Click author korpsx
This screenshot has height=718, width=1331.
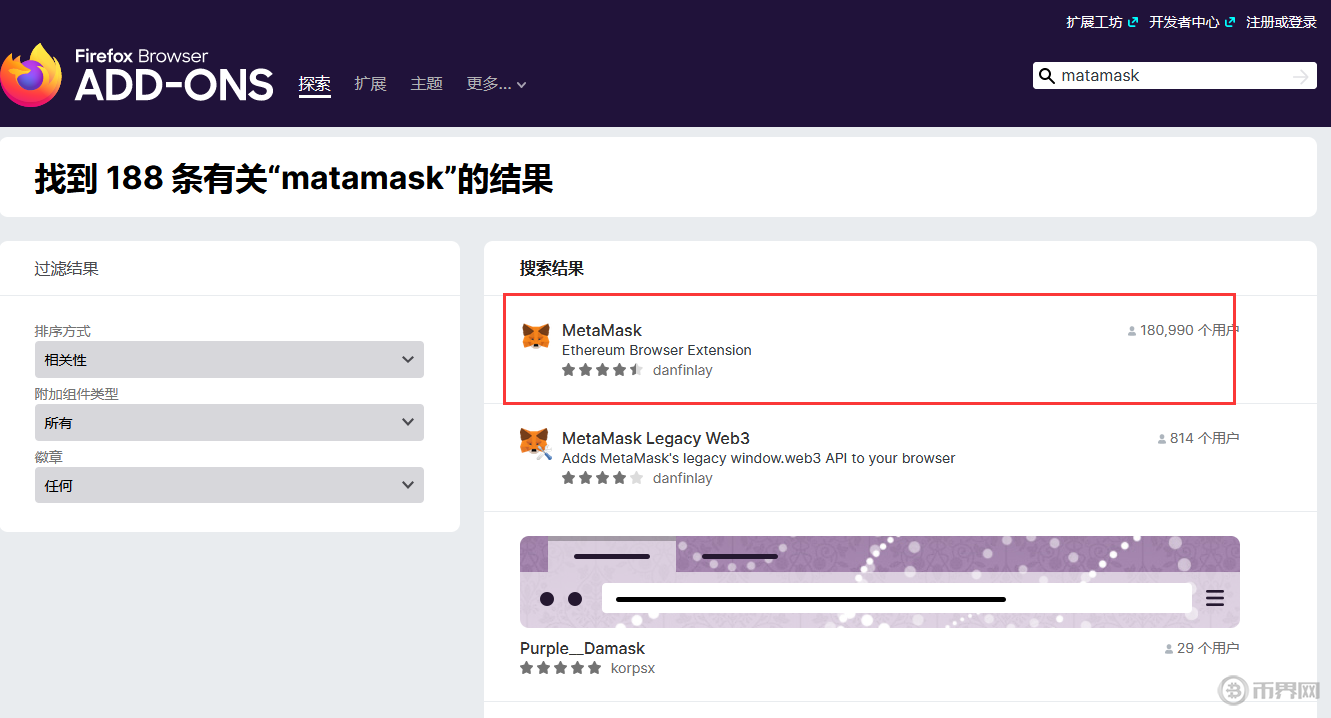coord(633,668)
